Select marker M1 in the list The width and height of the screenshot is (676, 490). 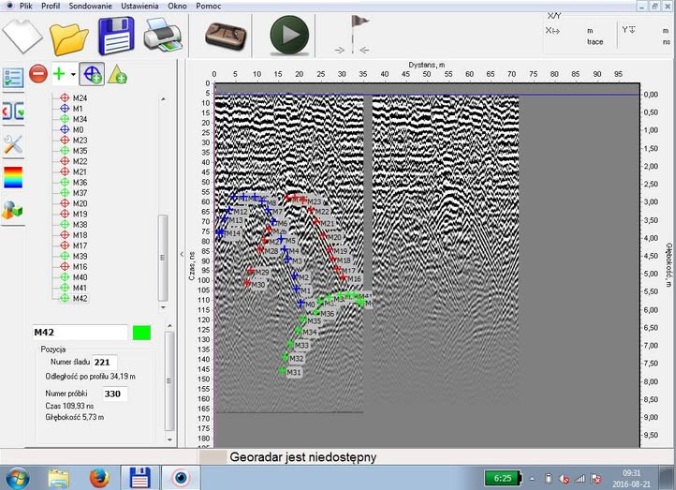coord(78,109)
